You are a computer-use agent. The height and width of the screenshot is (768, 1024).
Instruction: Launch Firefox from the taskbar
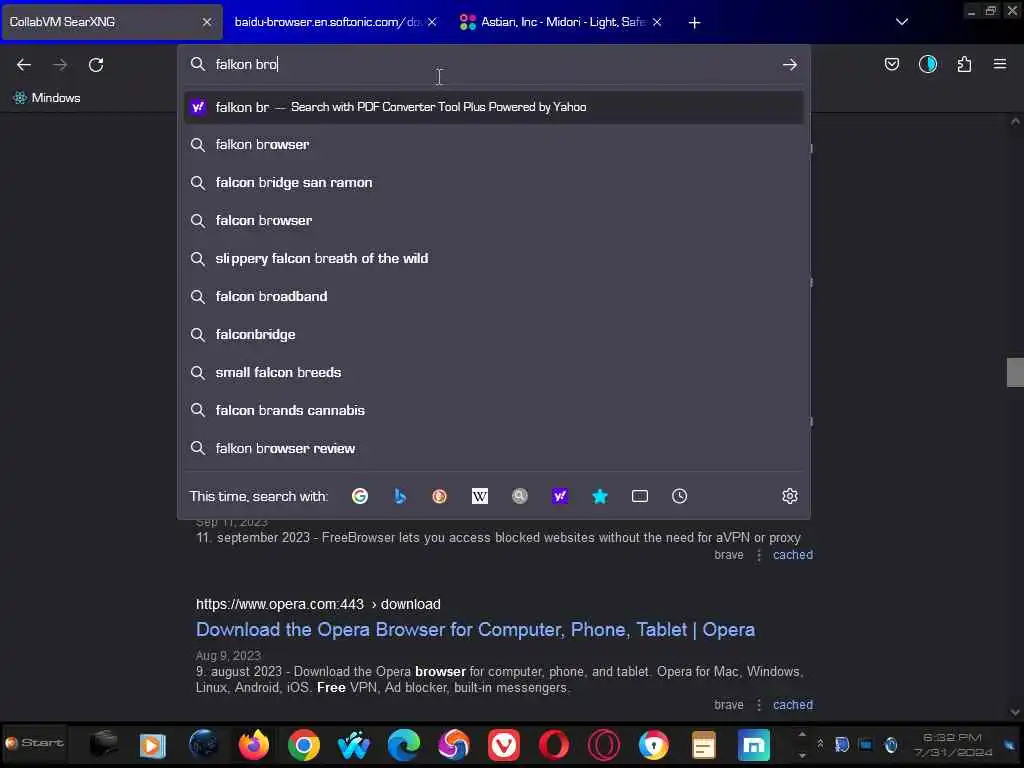(254, 744)
